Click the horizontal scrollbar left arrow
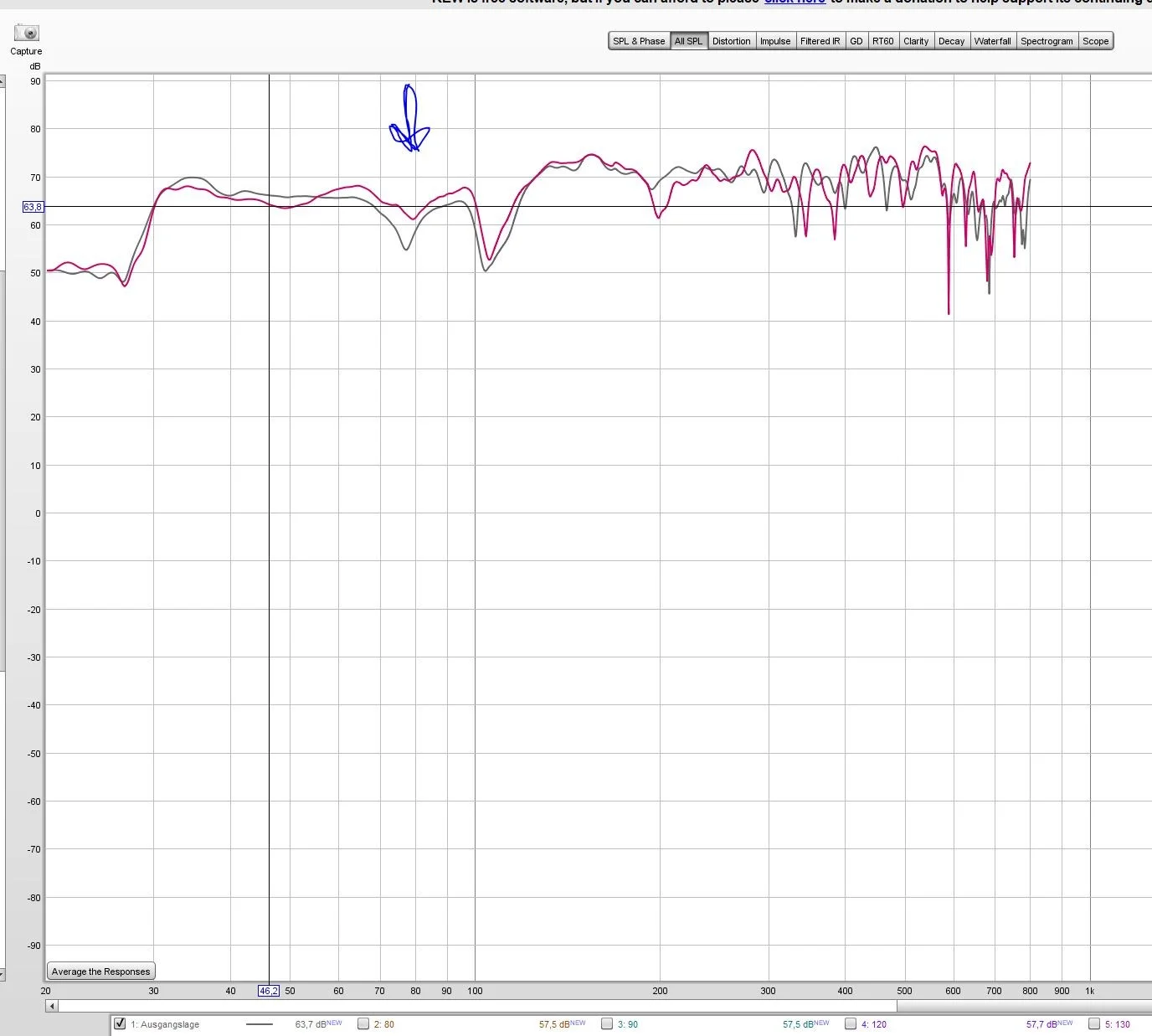 (x=52, y=1006)
